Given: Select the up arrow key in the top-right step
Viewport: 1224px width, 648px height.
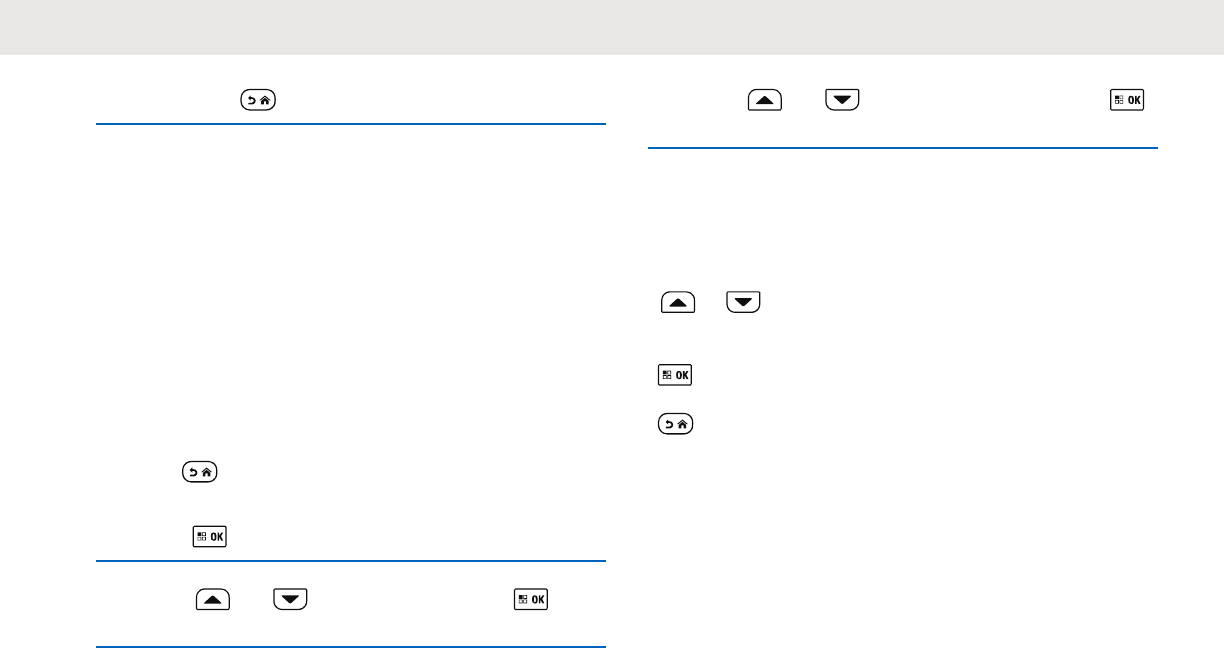Looking at the screenshot, I should [x=765, y=100].
